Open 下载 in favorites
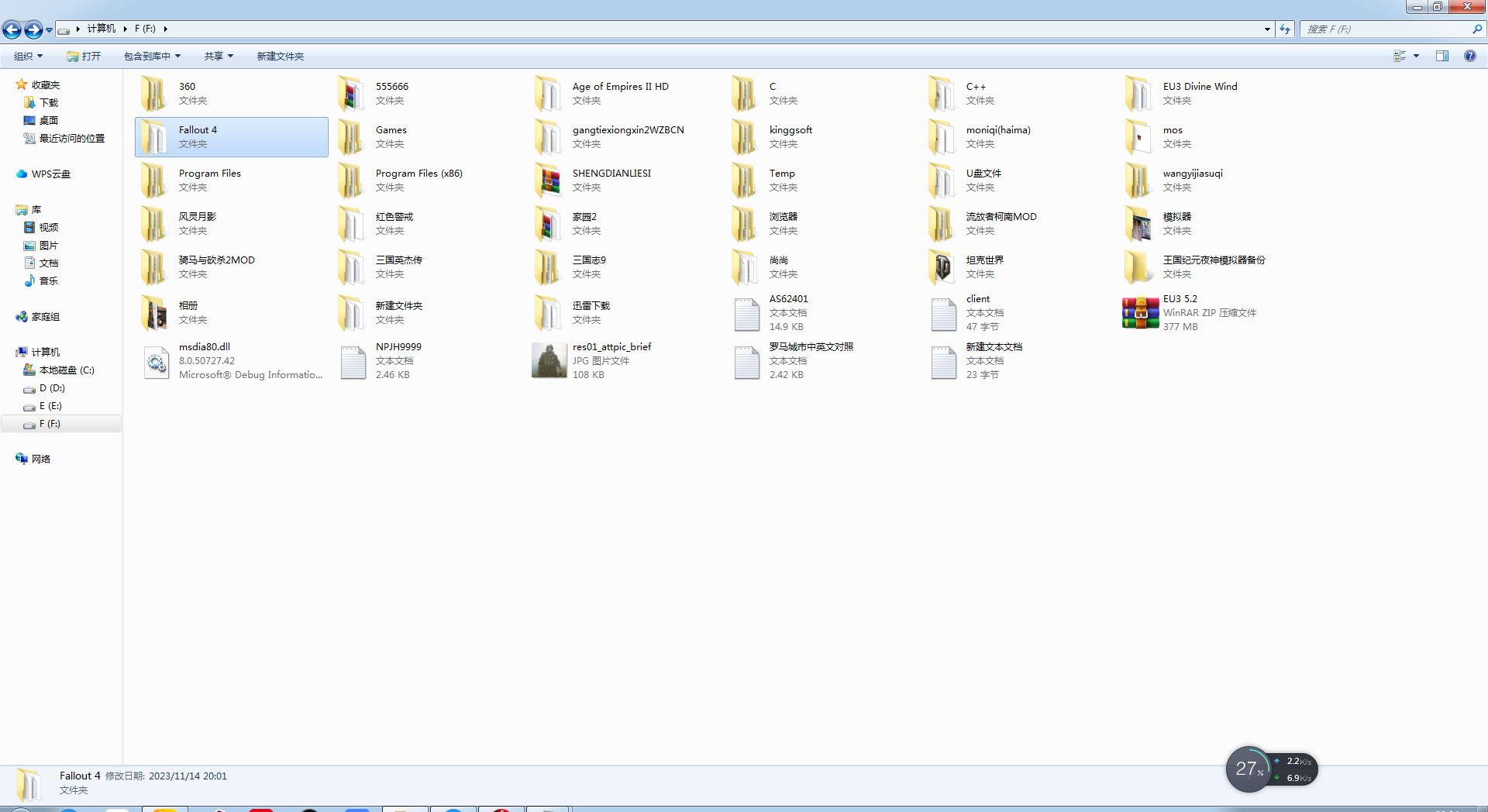Image resolution: width=1488 pixels, height=812 pixels. (49, 102)
